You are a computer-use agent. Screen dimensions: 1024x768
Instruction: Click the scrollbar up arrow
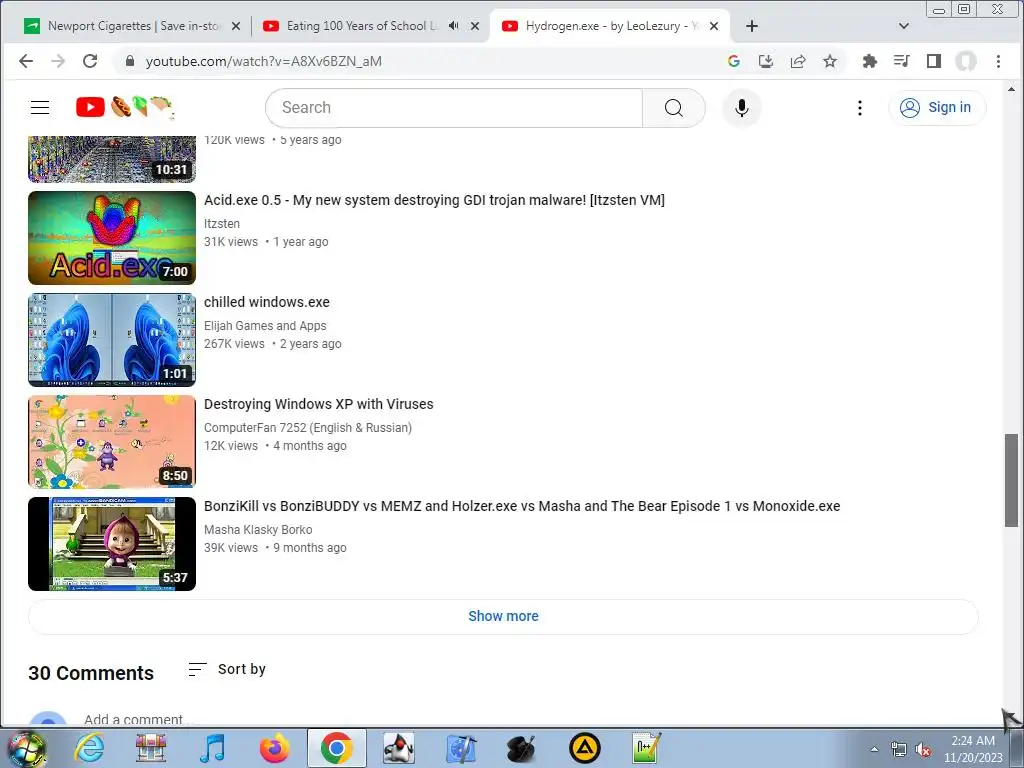coord(1011,88)
